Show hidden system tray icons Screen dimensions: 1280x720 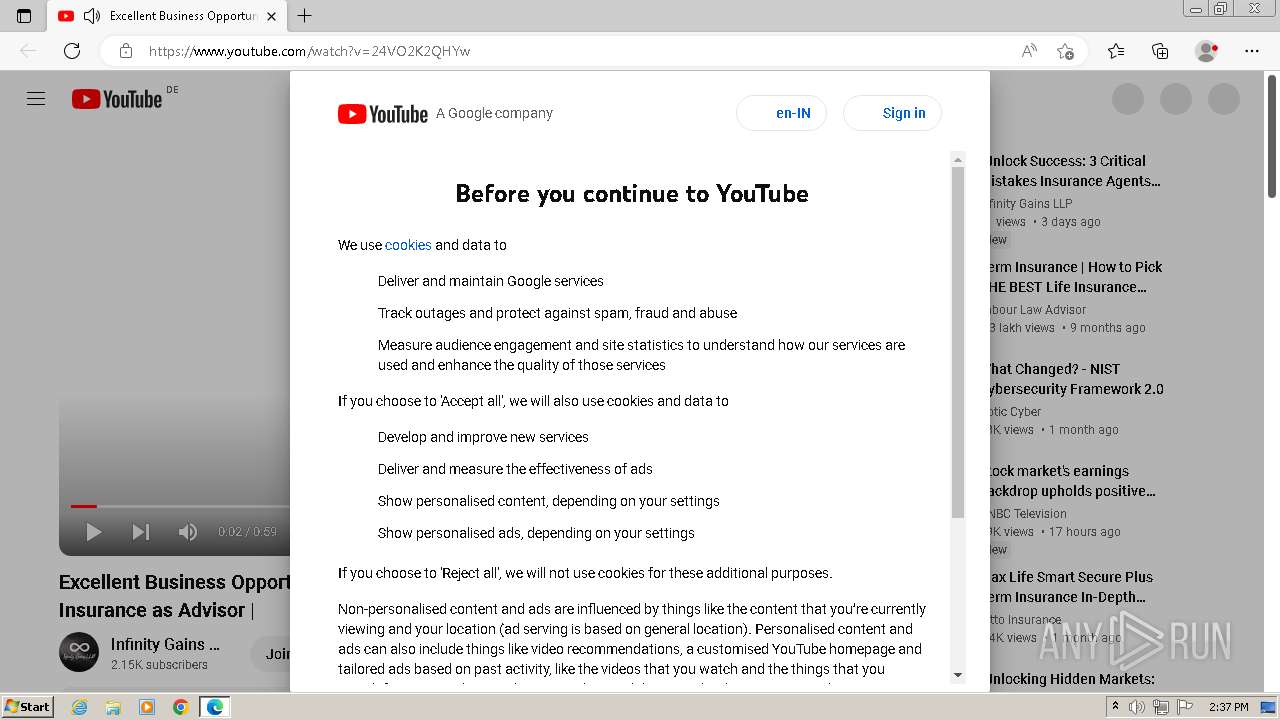1116,707
